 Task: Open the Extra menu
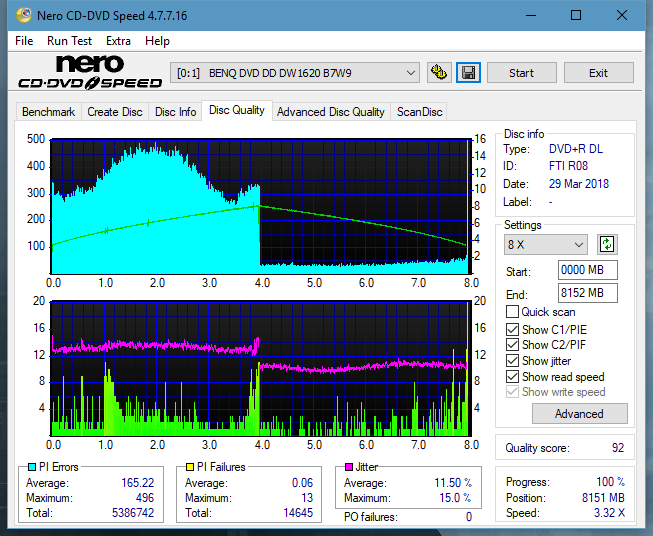click(118, 41)
